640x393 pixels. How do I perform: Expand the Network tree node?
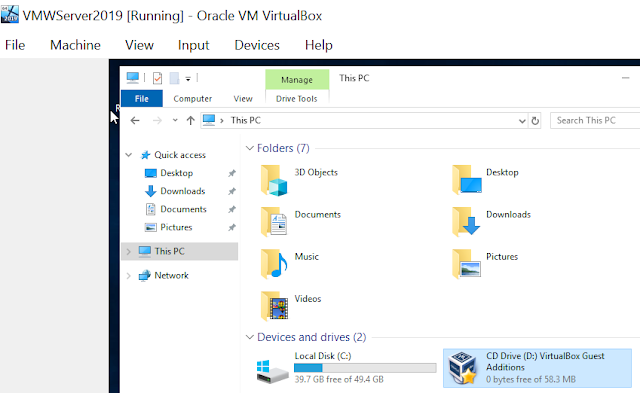pyautogui.click(x=129, y=276)
